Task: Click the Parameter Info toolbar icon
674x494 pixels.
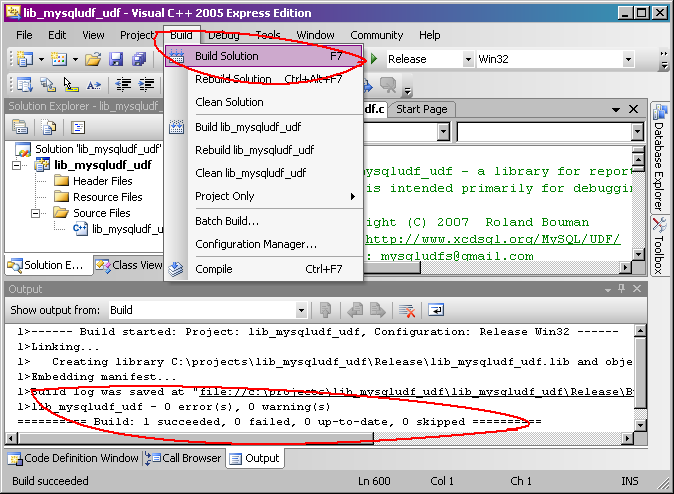Action: [x=47, y=85]
